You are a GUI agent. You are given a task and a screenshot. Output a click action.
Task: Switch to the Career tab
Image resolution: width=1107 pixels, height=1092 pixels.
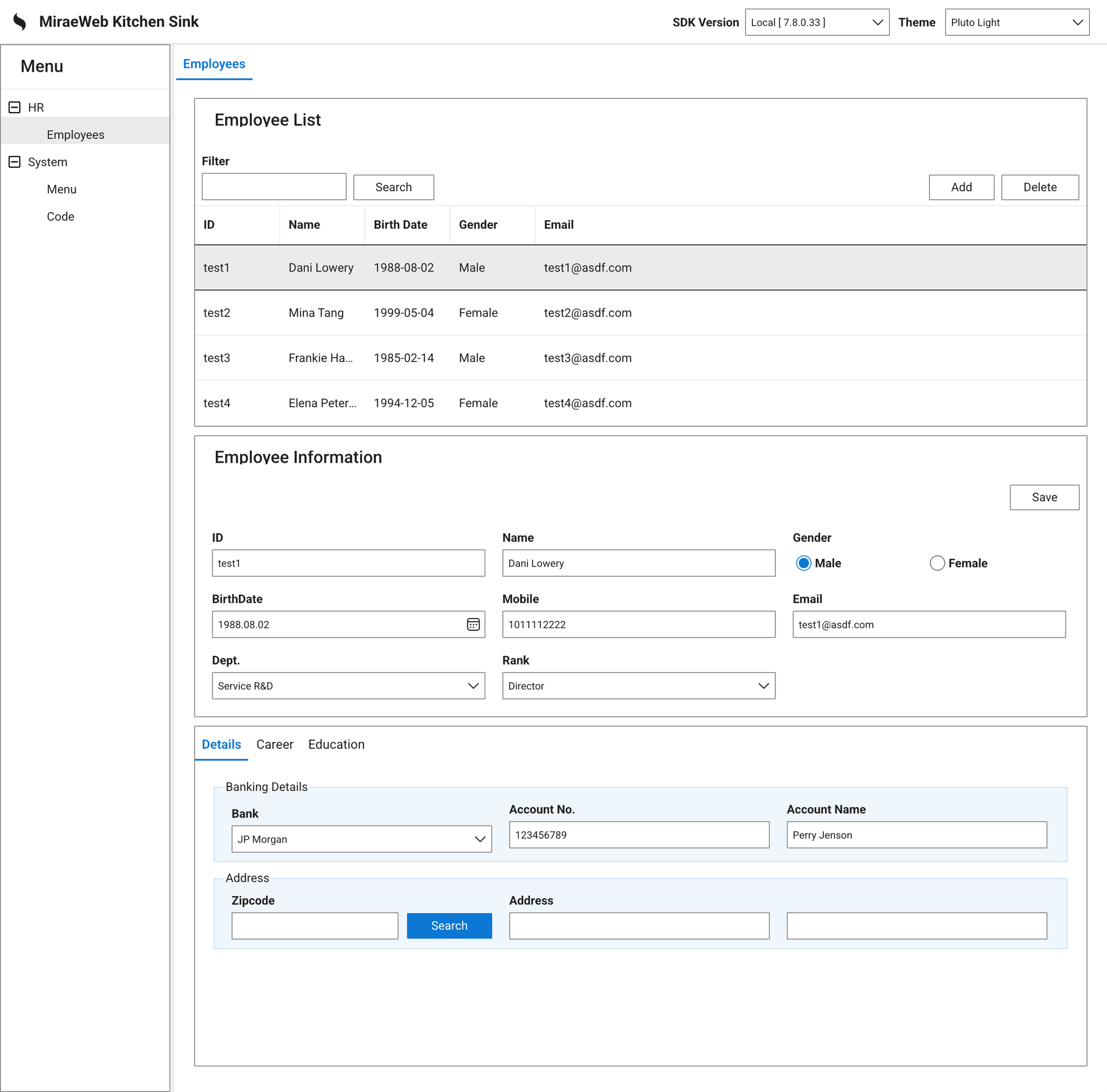click(x=274, y=744)
